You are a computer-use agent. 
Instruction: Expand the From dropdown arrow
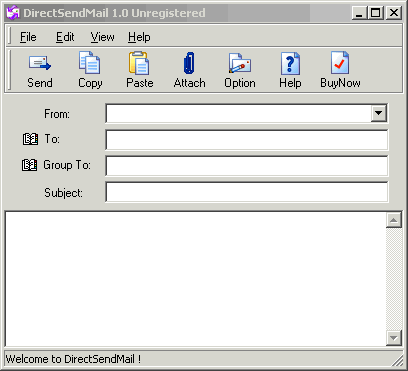tap(378, 113)
